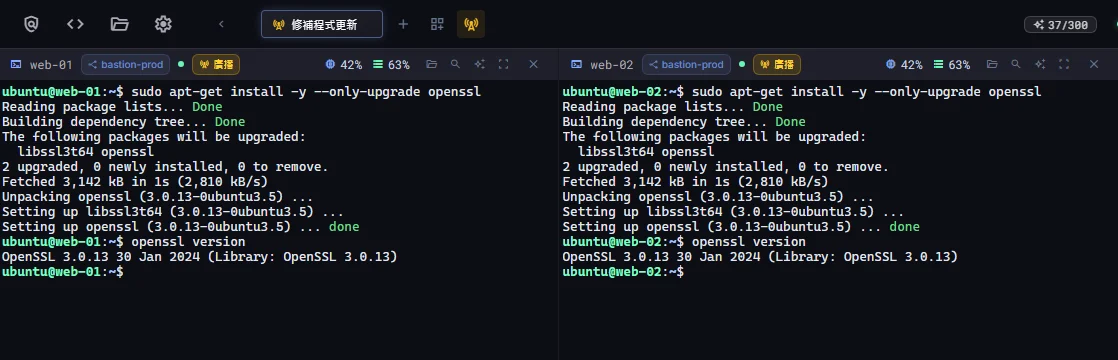The image size is (1118, 360).
Task: Close the web-01 pane
Action: pyautogui.click(x=533, y=64)
